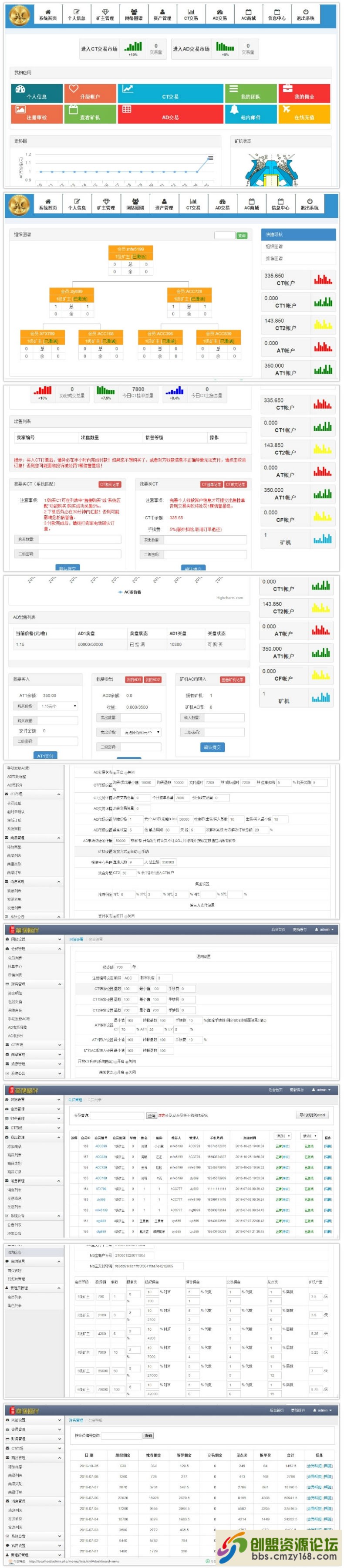Open the yellow 在线充值 plane tile
This screenshot has width=344, height=1568.
[304, 114]
